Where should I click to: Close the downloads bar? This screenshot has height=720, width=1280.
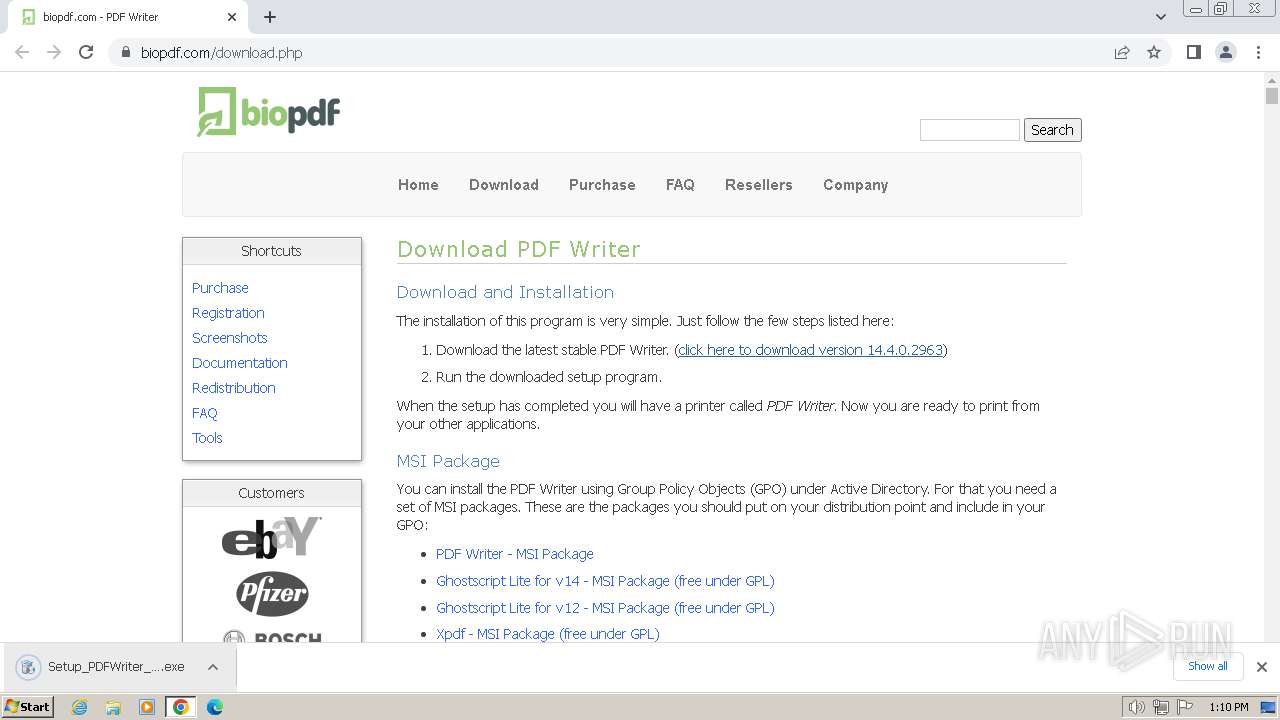[x=1262, y=667]
